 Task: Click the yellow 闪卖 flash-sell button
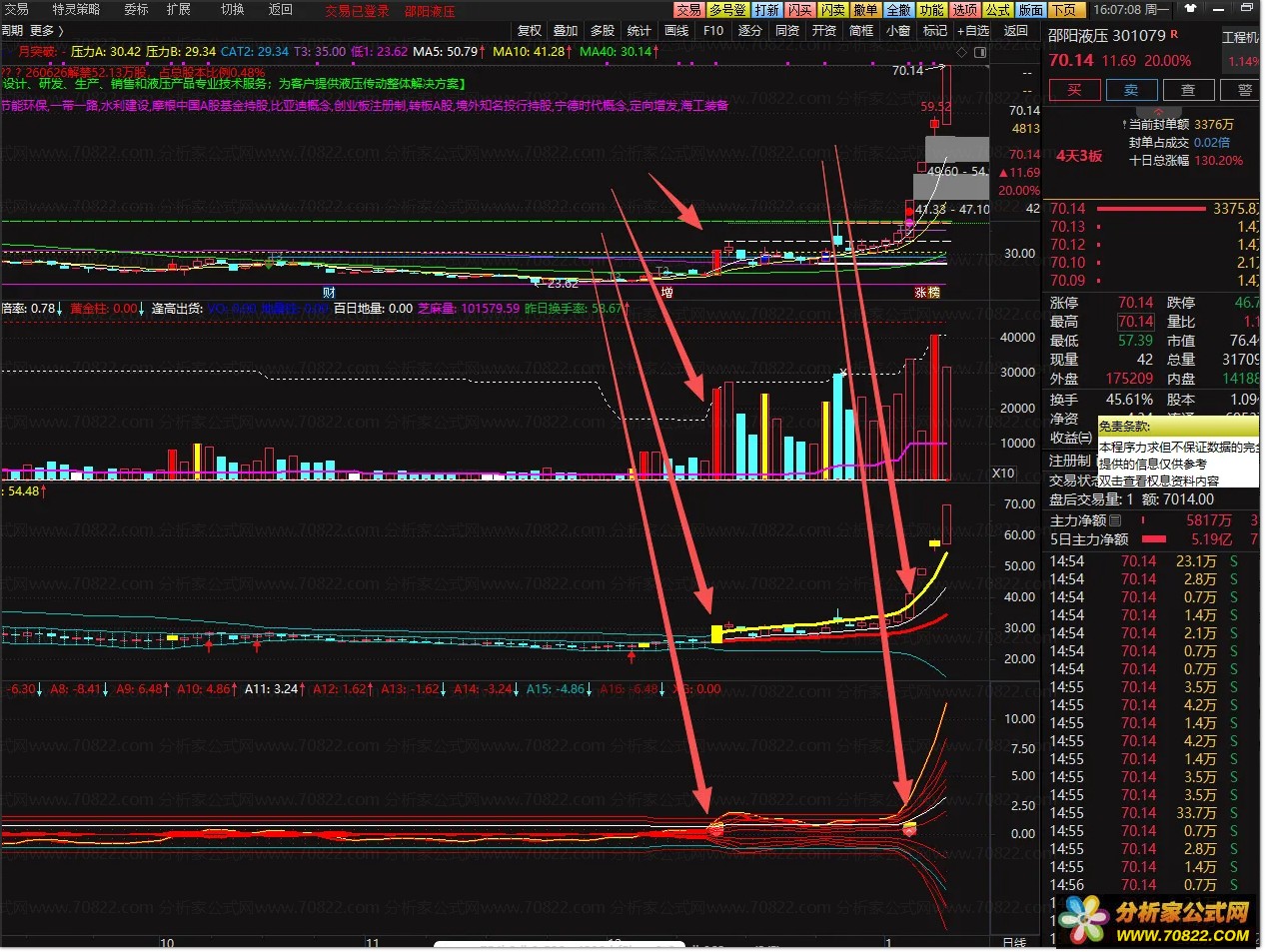tap(832, 10)
